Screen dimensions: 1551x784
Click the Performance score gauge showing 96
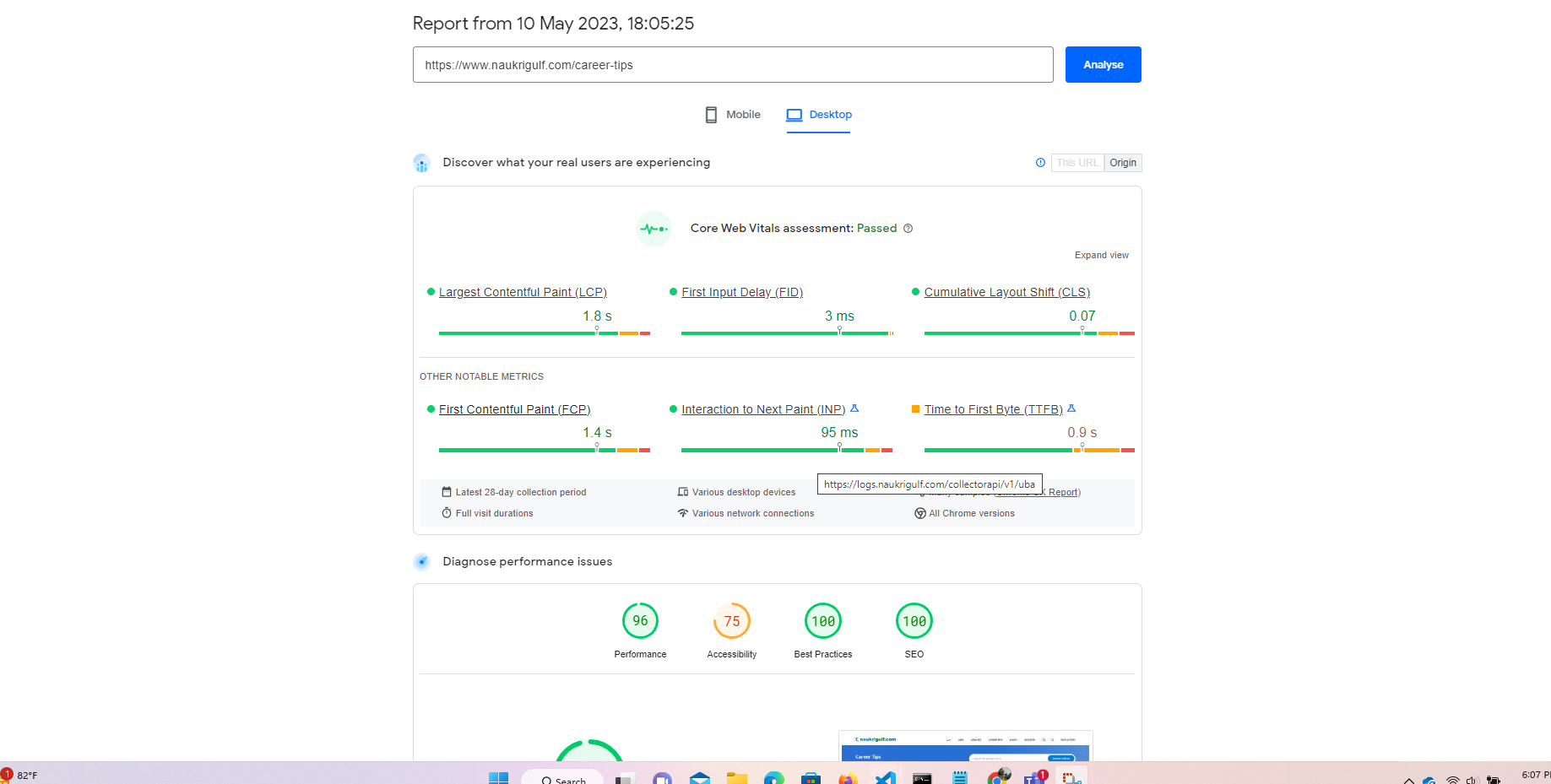pos(640,621)
